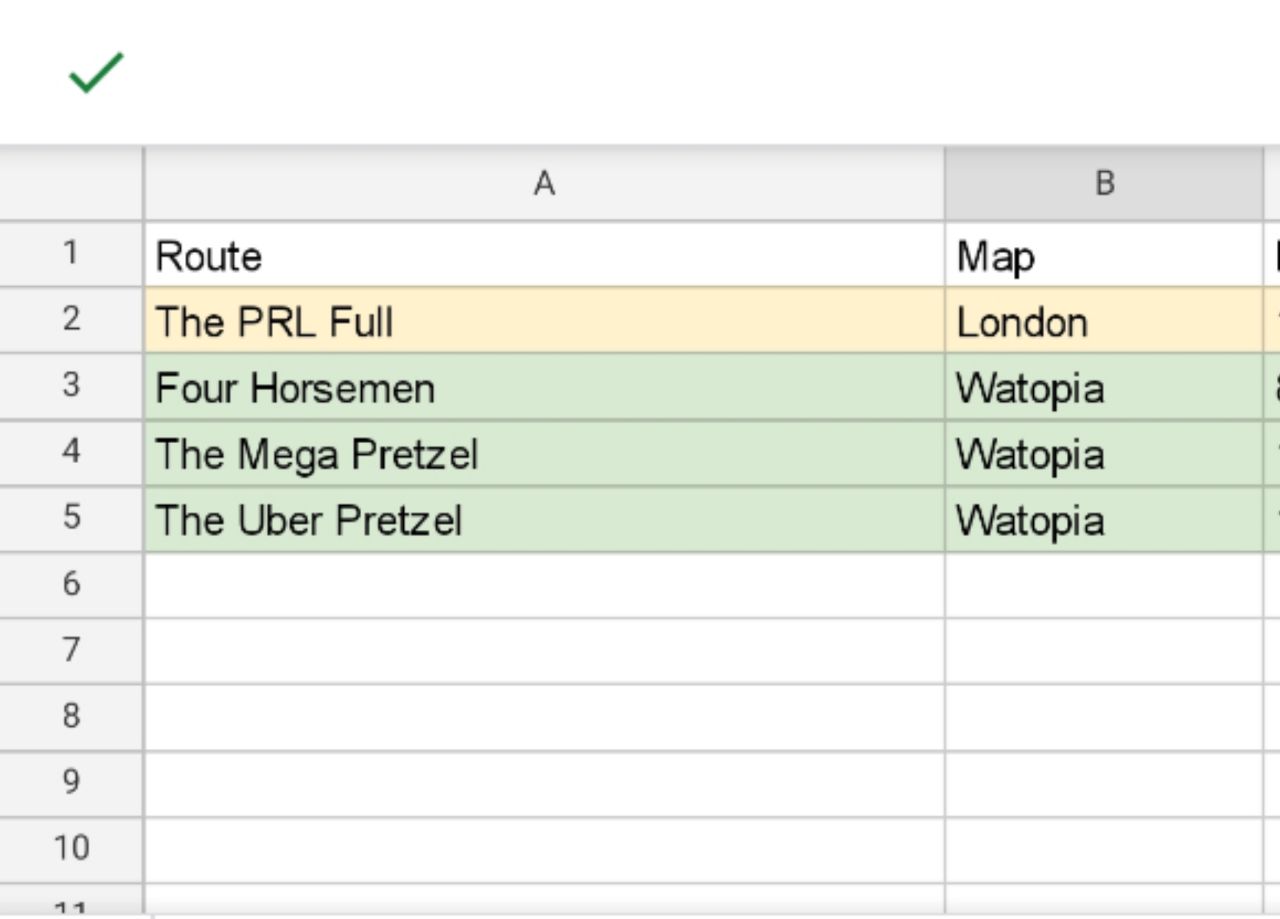1280x919 pixels.
Task: Select row 2 header
Action: coord(71,320)
